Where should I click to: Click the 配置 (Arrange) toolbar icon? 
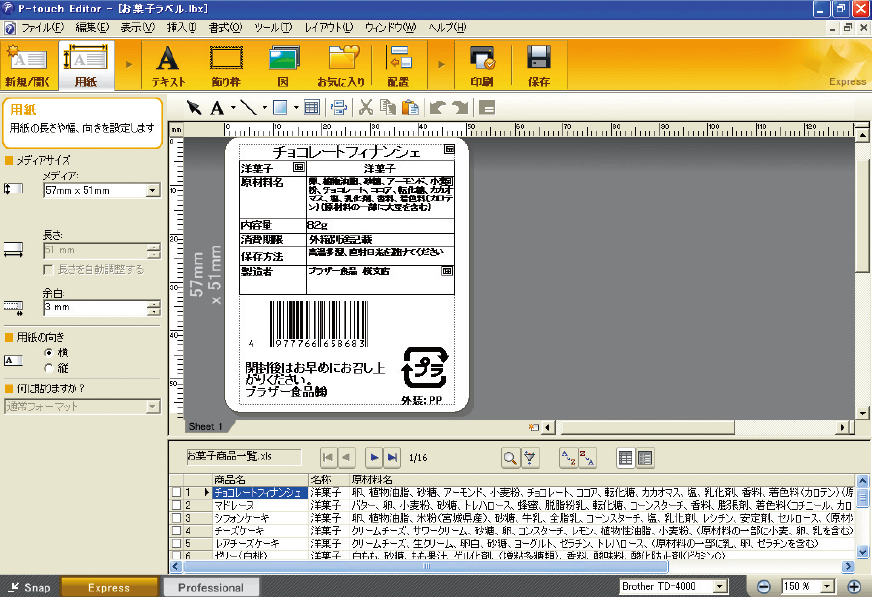tap(398, 66)
